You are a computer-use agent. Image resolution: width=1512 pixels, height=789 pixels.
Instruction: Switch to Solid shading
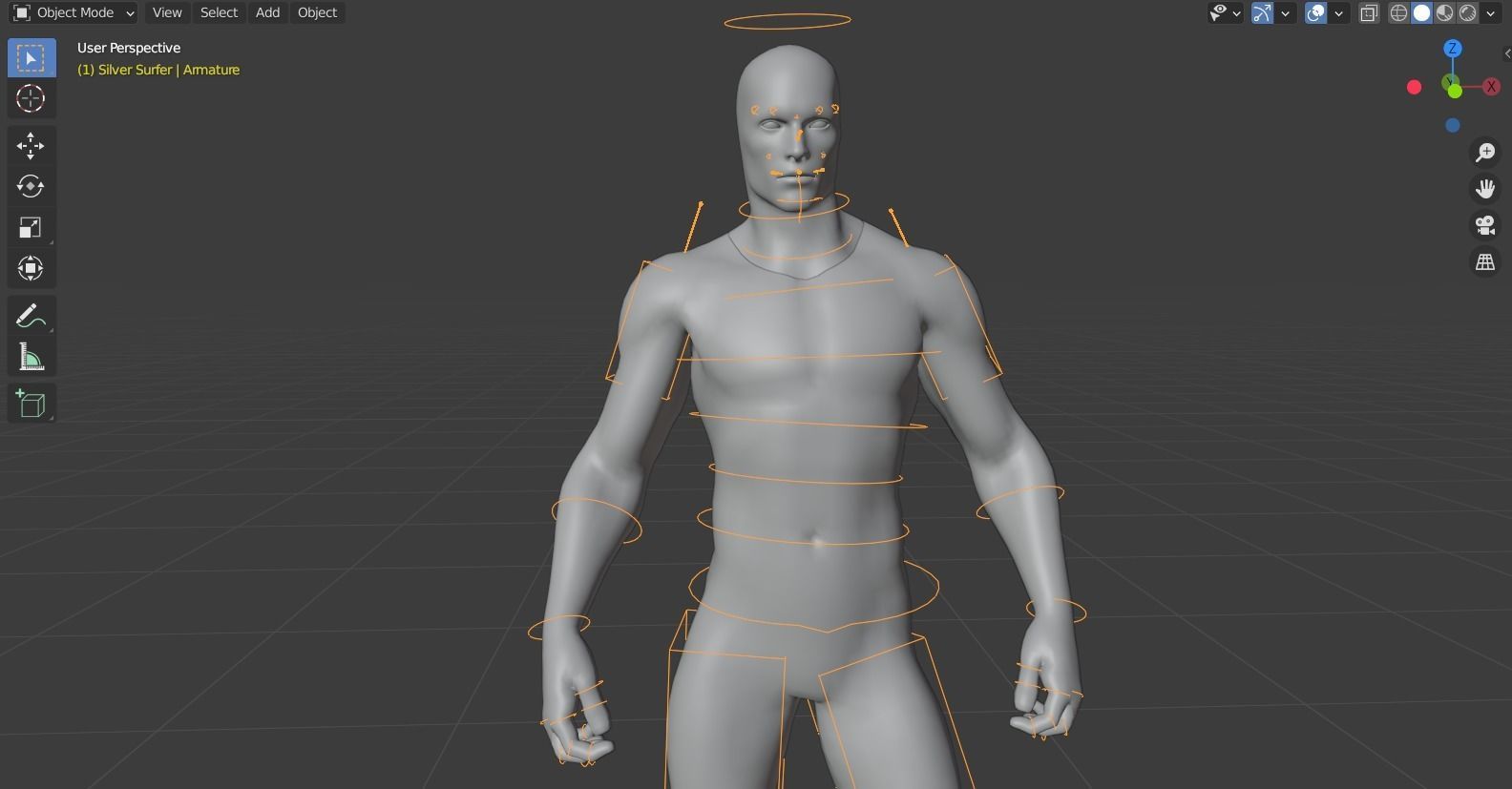1421,12
